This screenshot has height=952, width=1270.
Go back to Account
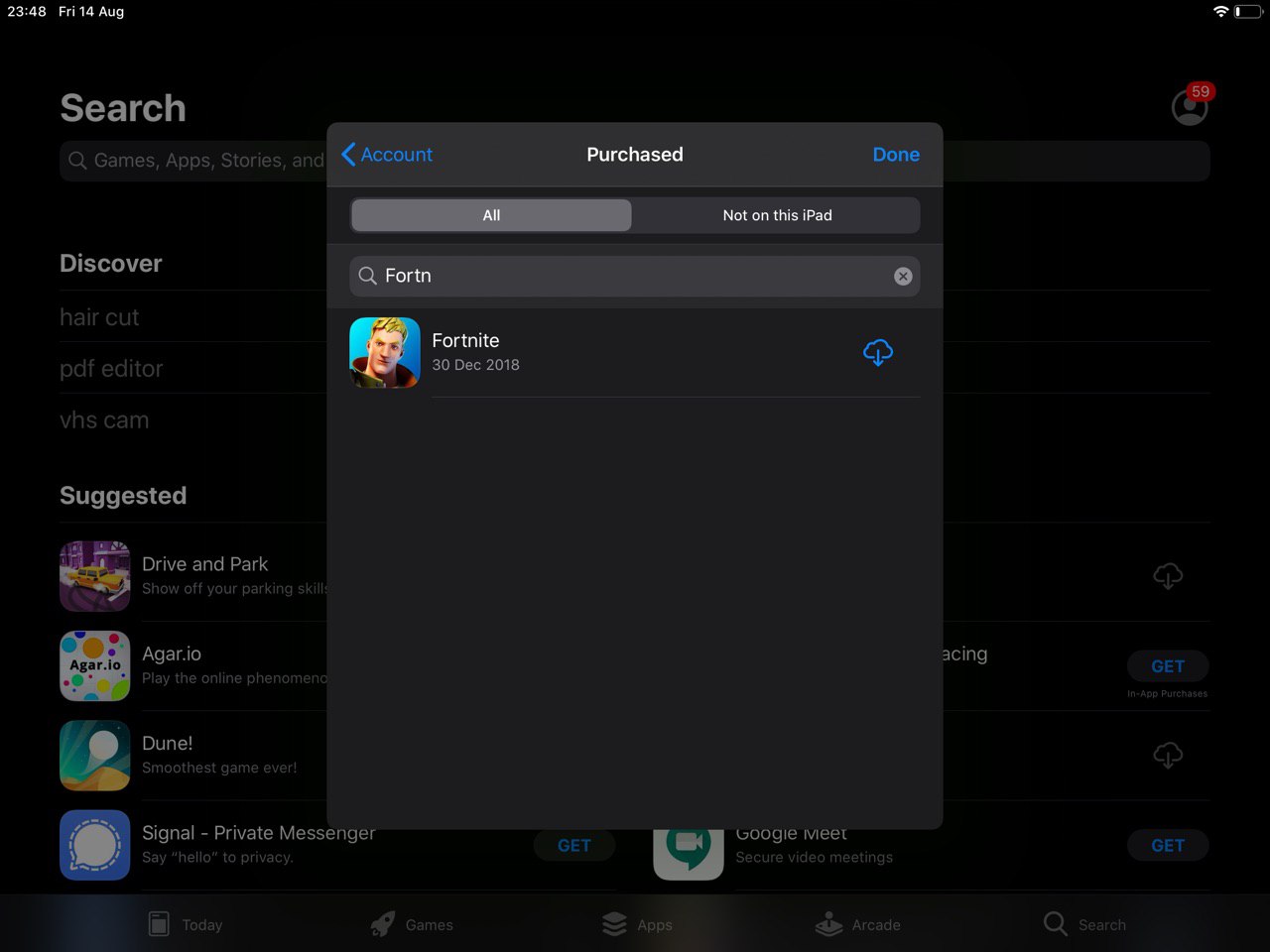click(387, 155)
